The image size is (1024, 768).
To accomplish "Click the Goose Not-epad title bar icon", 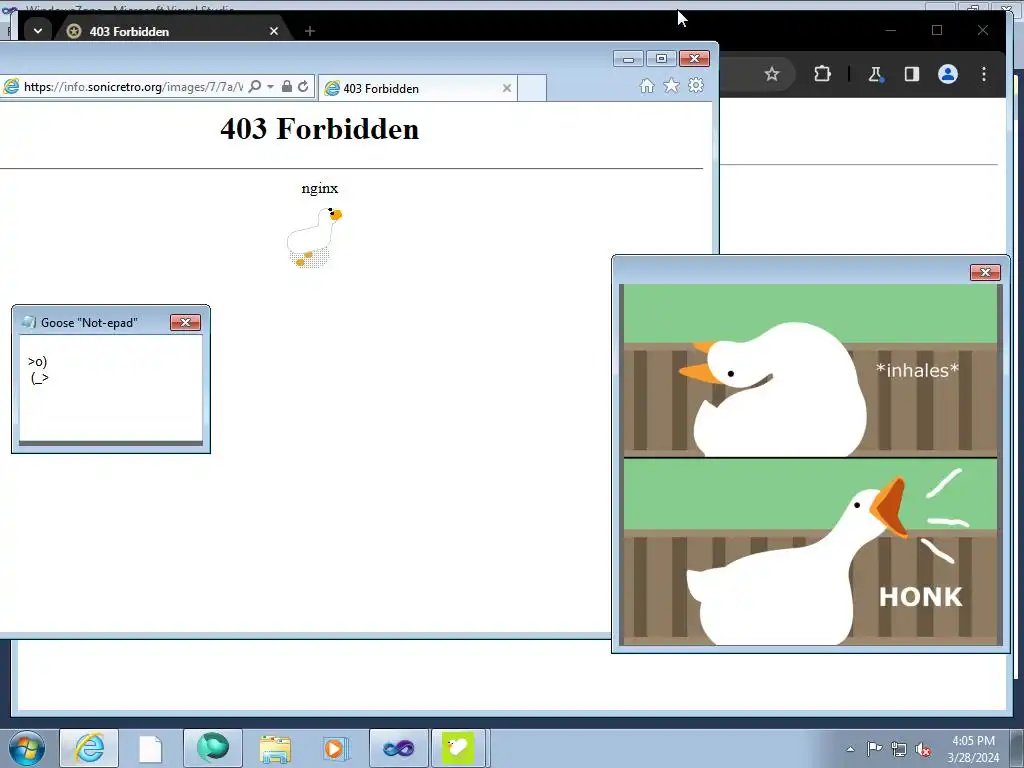I will point(29,322).
